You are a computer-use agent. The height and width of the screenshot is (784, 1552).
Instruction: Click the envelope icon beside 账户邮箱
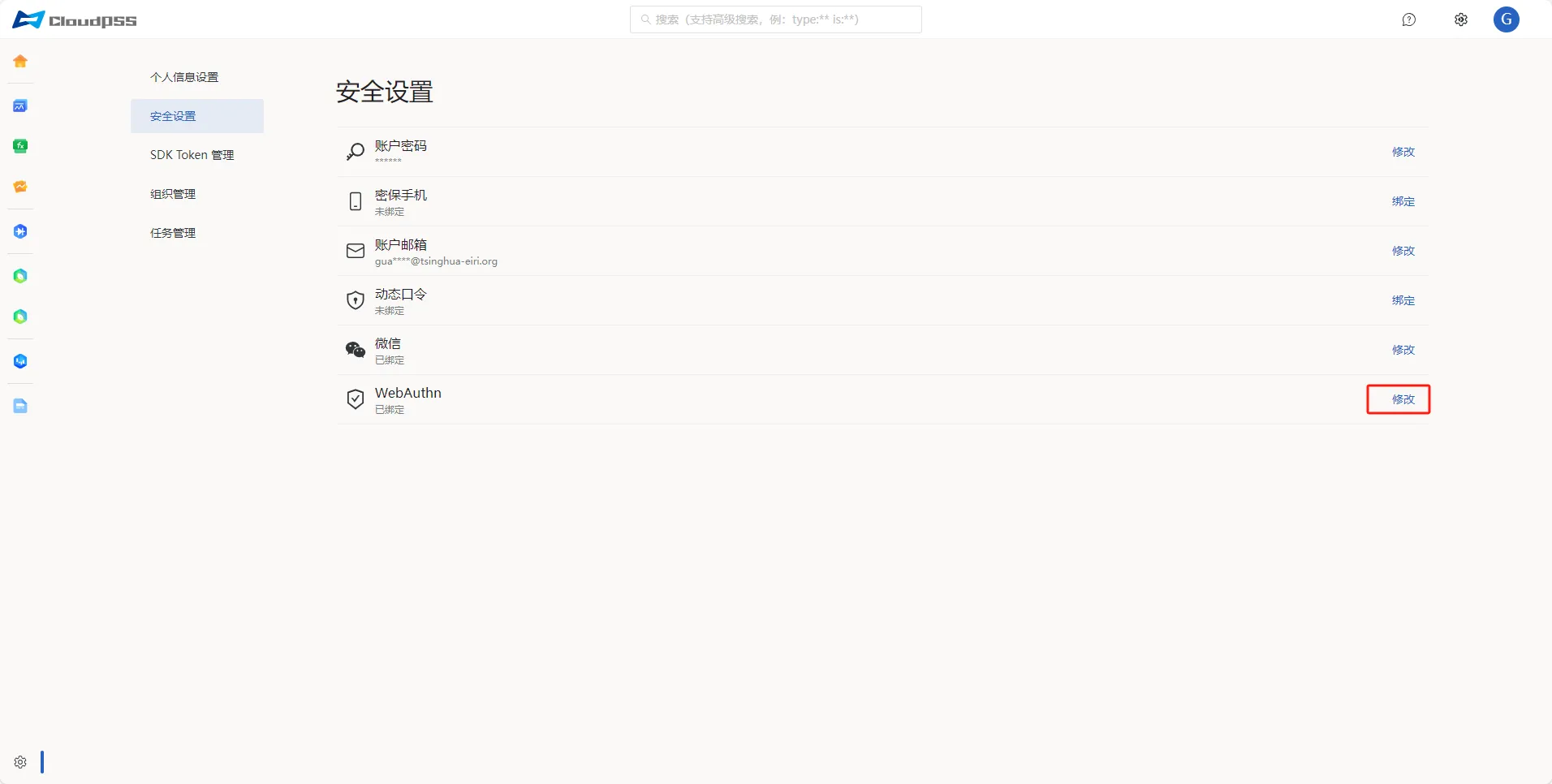[356, 251]
